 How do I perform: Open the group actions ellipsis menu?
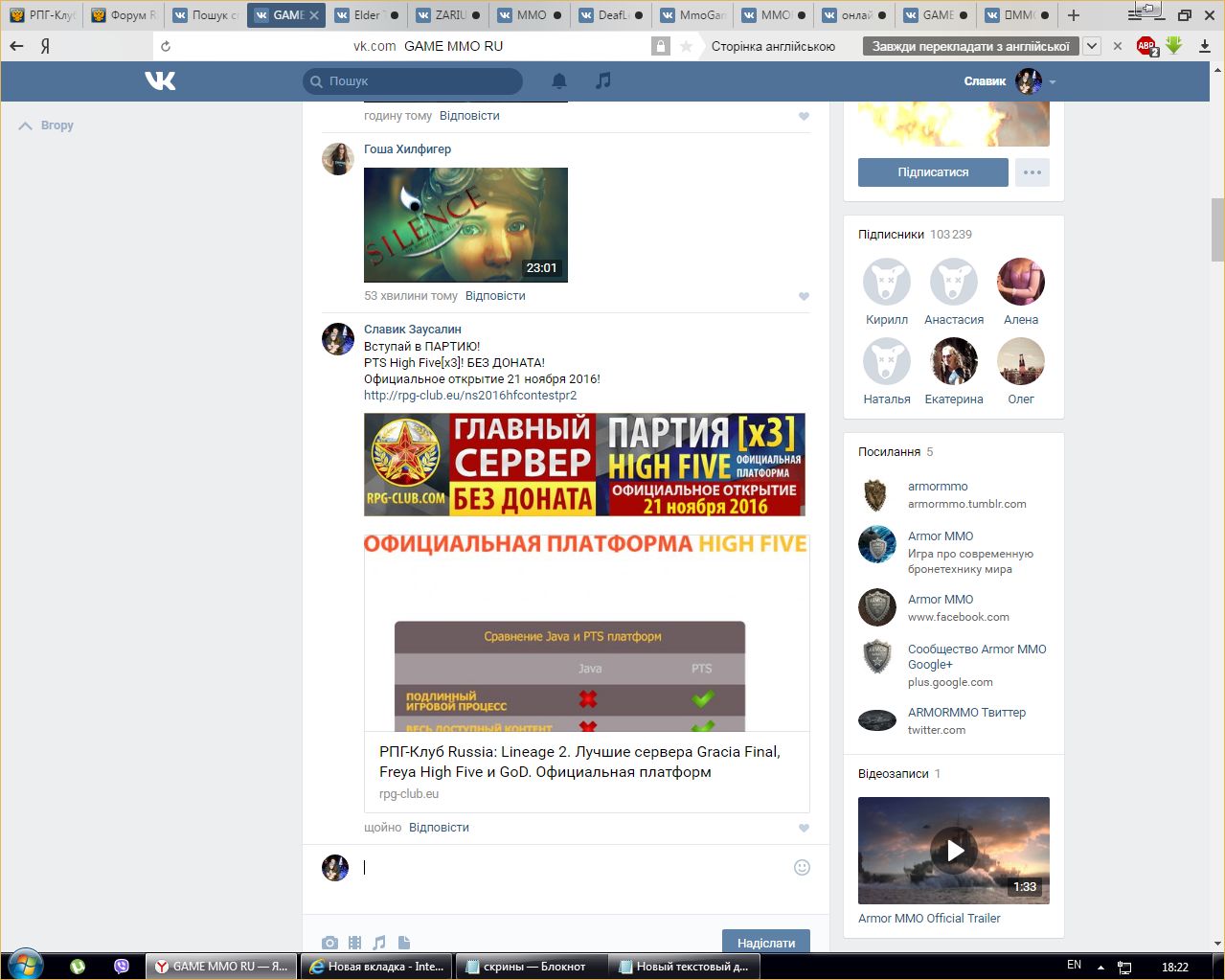(x=1032, y=172)
